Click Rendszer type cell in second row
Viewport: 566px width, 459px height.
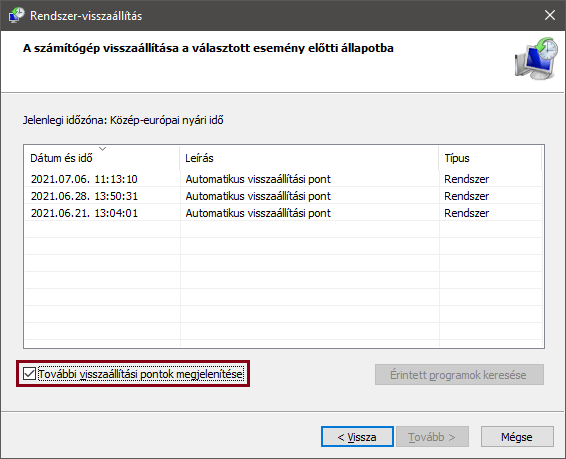(x=466, y=196)
